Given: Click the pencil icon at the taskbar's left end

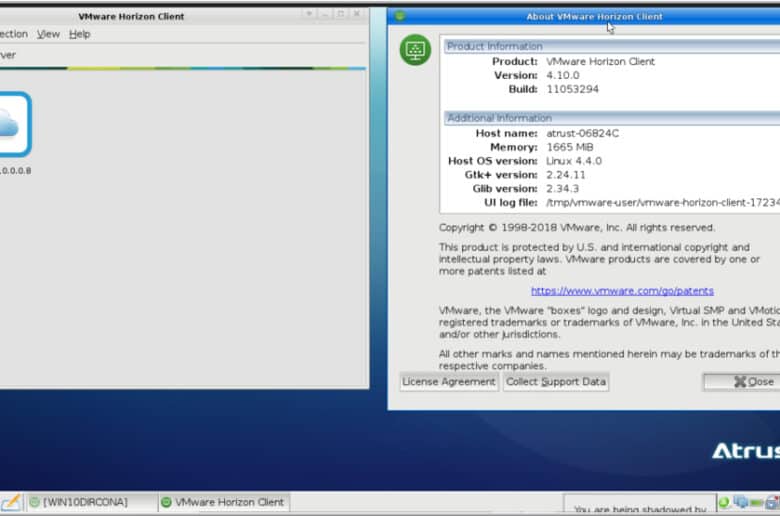Looking at the screenshot, I should [x=11, y=502].
